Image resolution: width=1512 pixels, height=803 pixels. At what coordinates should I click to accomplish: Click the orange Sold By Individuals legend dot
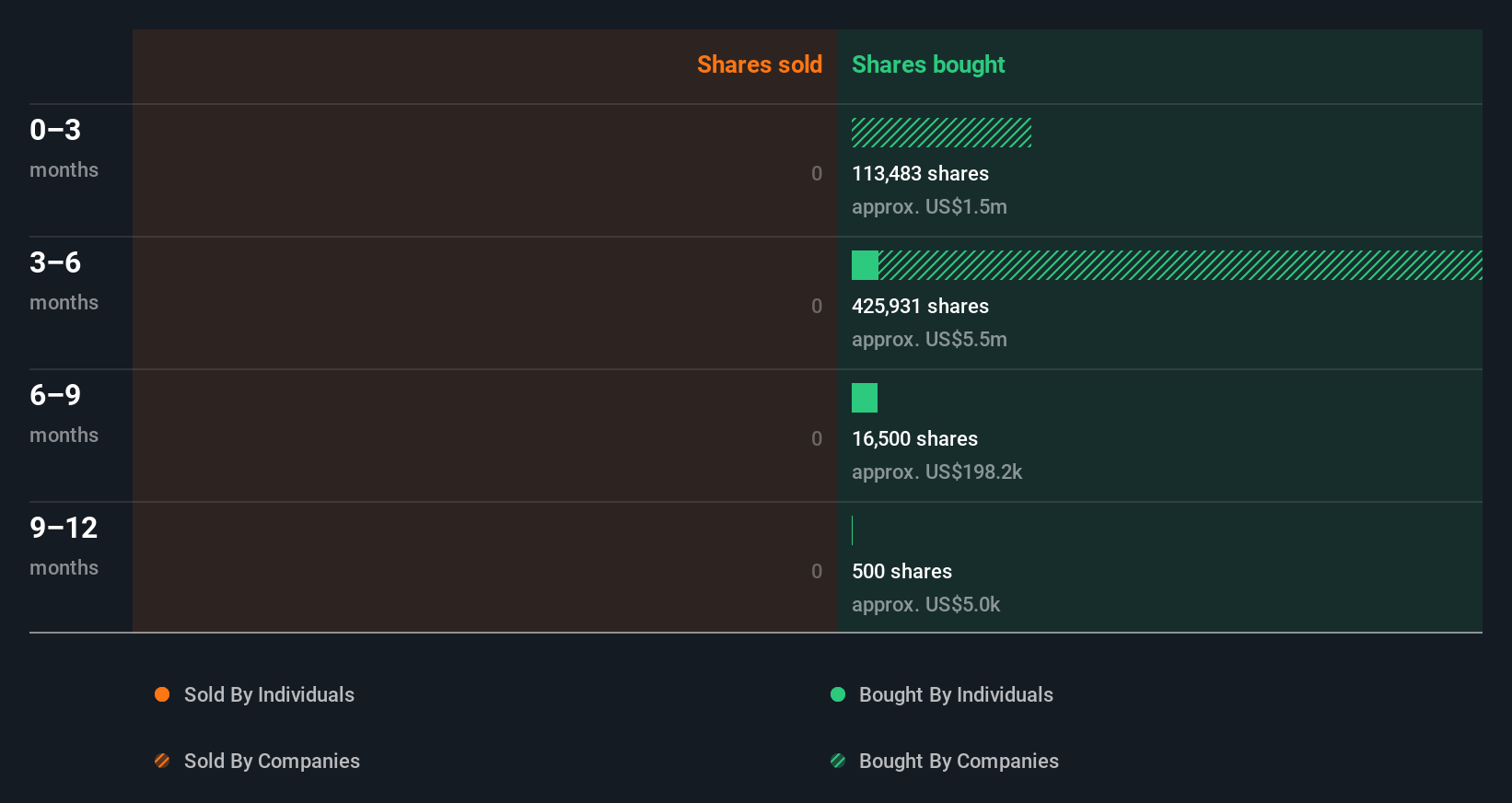tap(162, 694)
